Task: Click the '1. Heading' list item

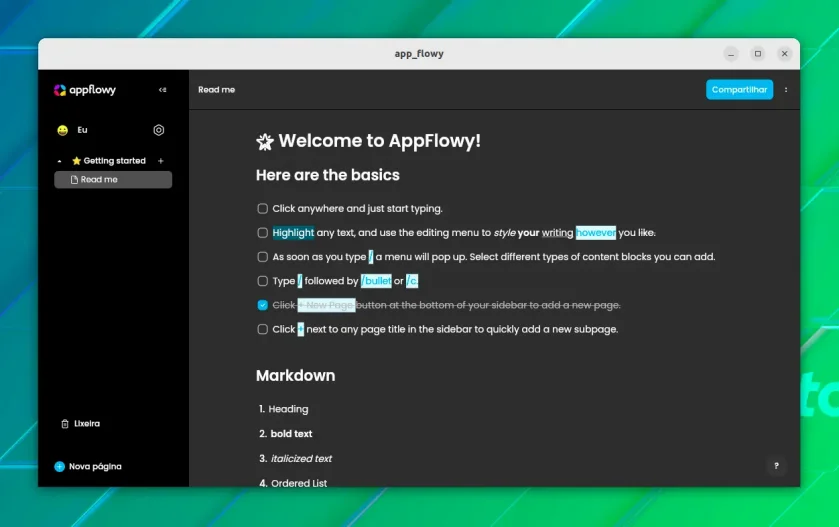Action: pyautogui.click(x=284, y=409)
